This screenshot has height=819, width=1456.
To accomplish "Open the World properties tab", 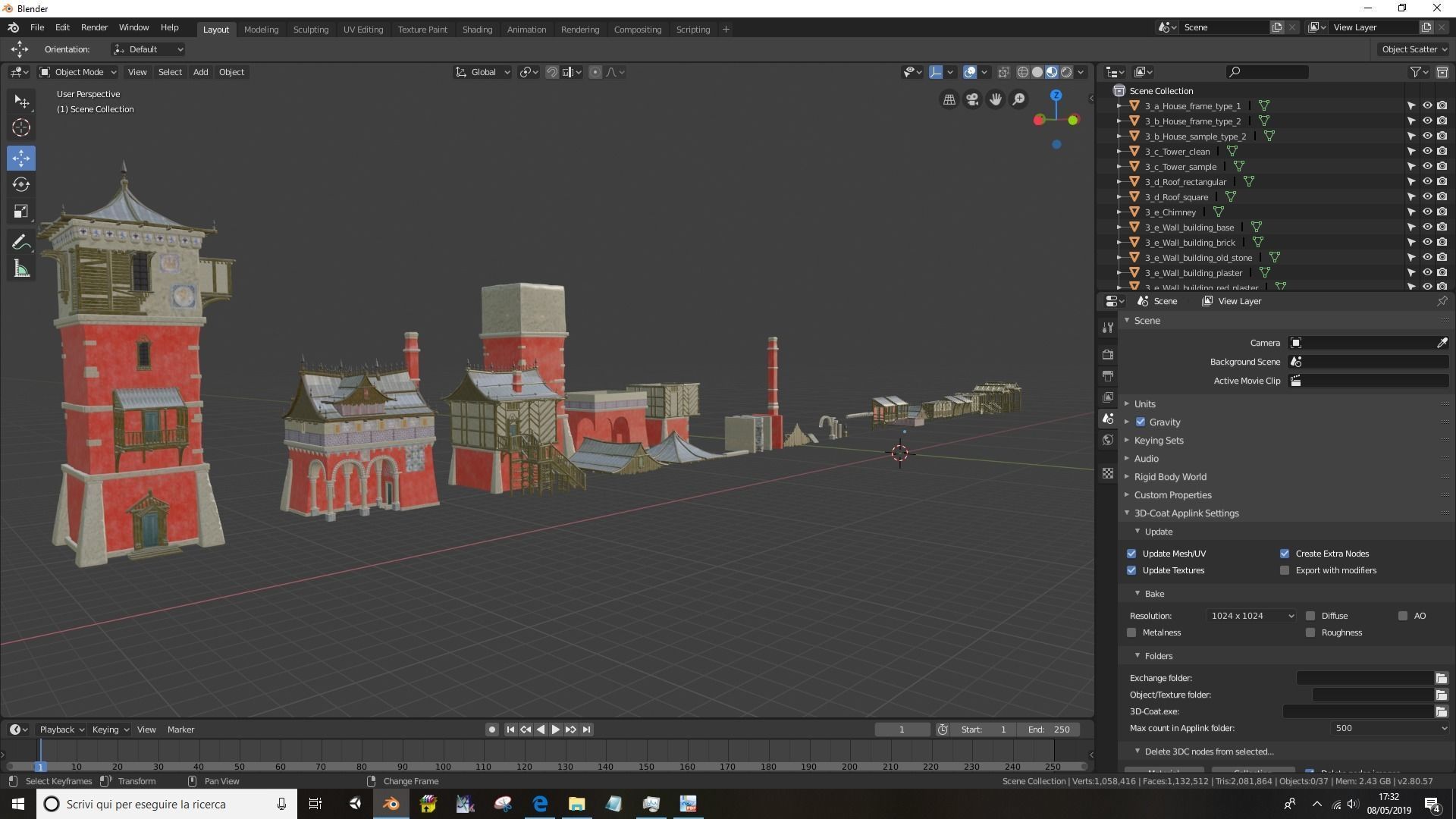I will tap(1108, 440).
